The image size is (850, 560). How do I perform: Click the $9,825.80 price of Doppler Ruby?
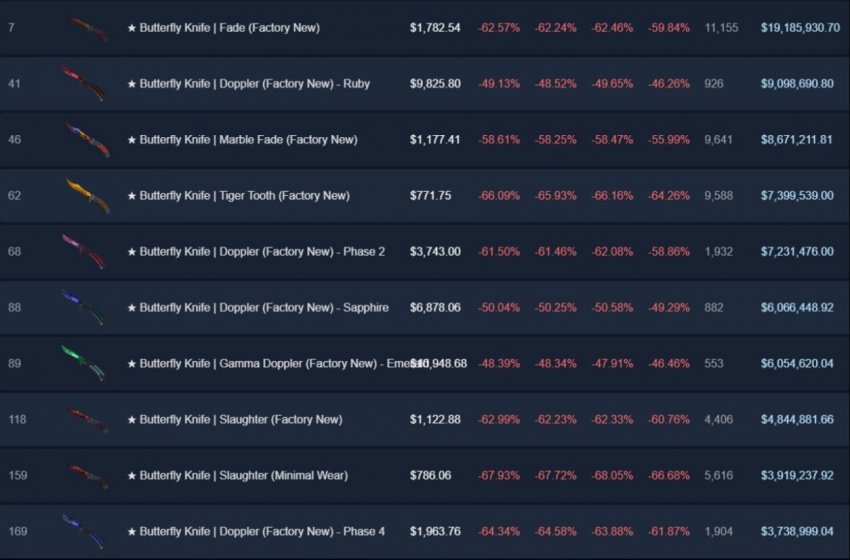click(x=435, y=84)
